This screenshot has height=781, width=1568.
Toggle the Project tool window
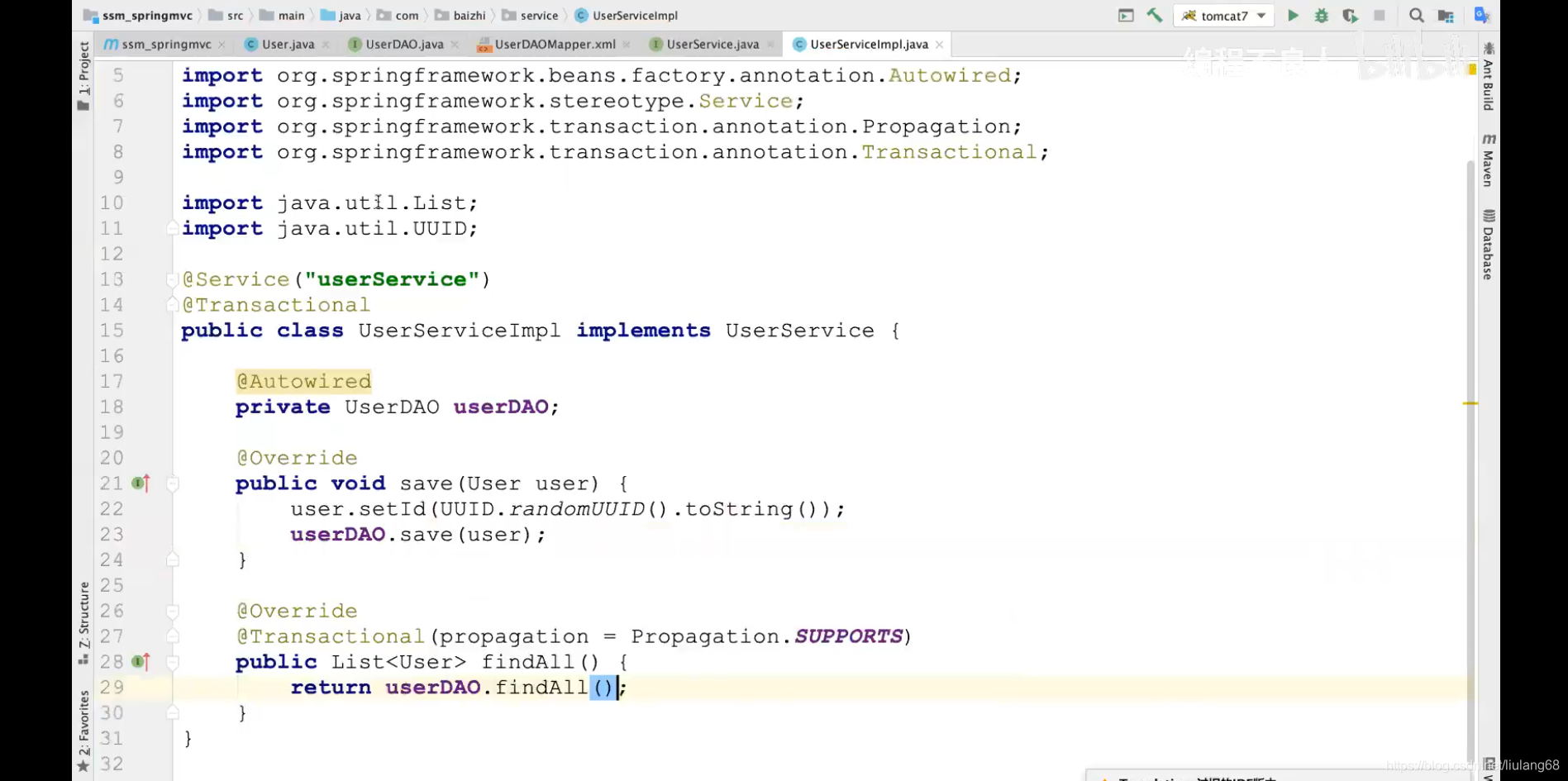tap(83, 76)
